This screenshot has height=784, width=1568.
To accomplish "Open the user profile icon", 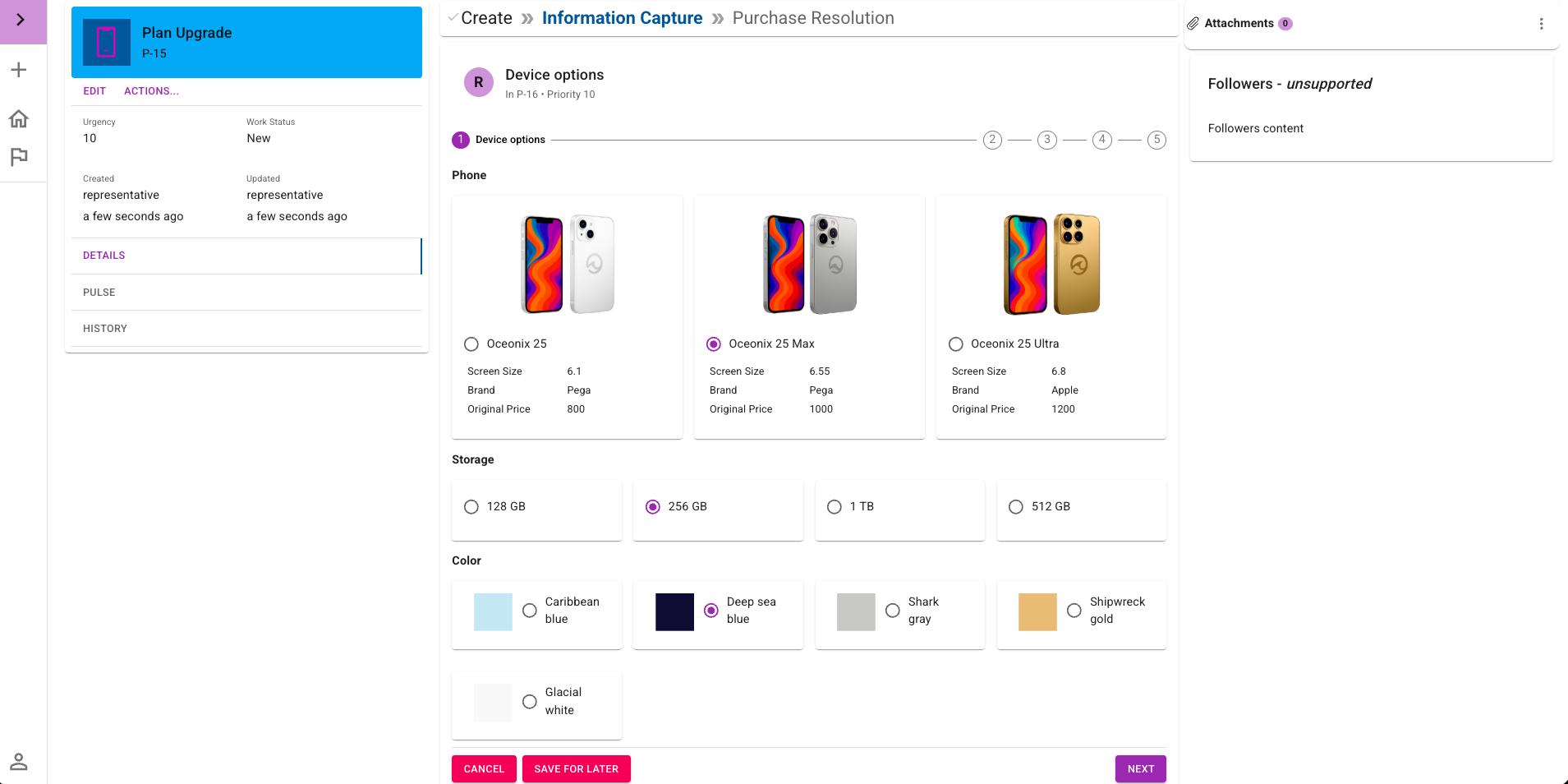I will coord(19,762).
